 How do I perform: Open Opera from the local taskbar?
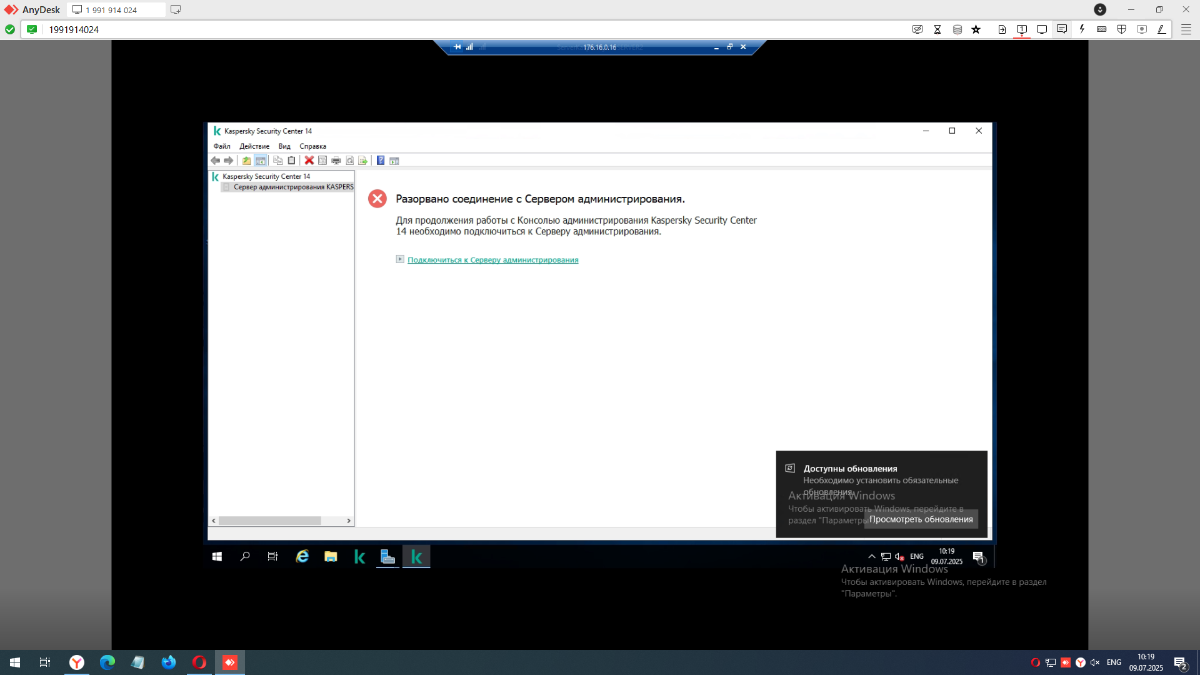(199, 662)
